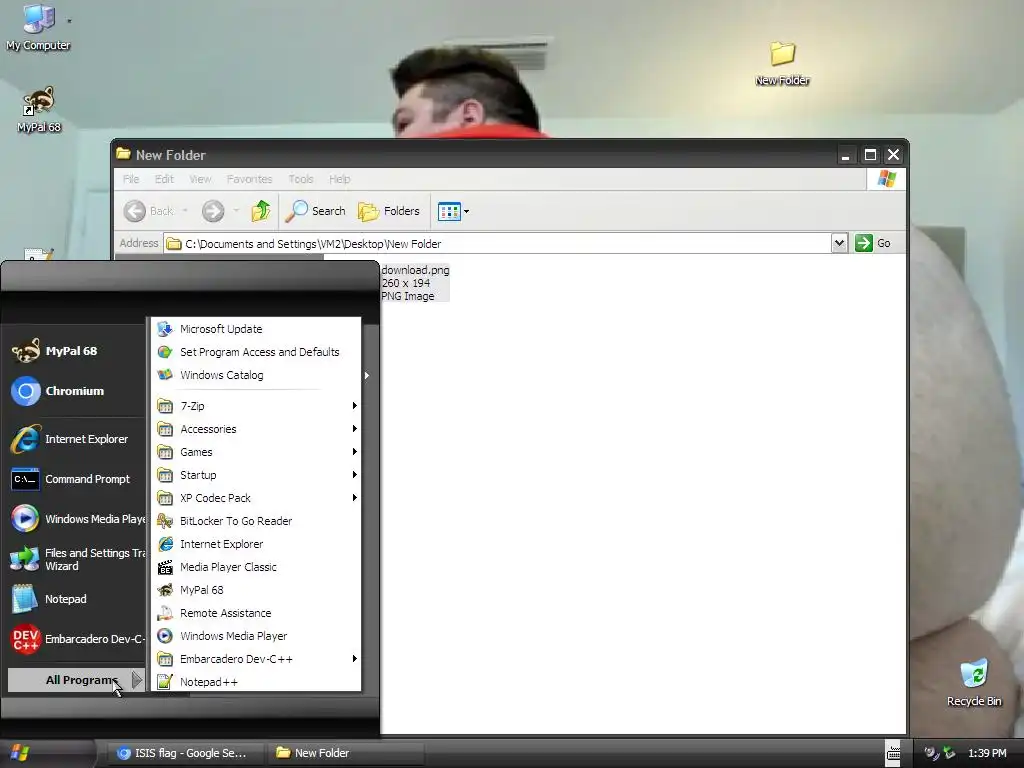Image resolution: width=1024 pixels, height=768 pixels.
Task: Expand the Games submenu
Action: click(256, 452)
